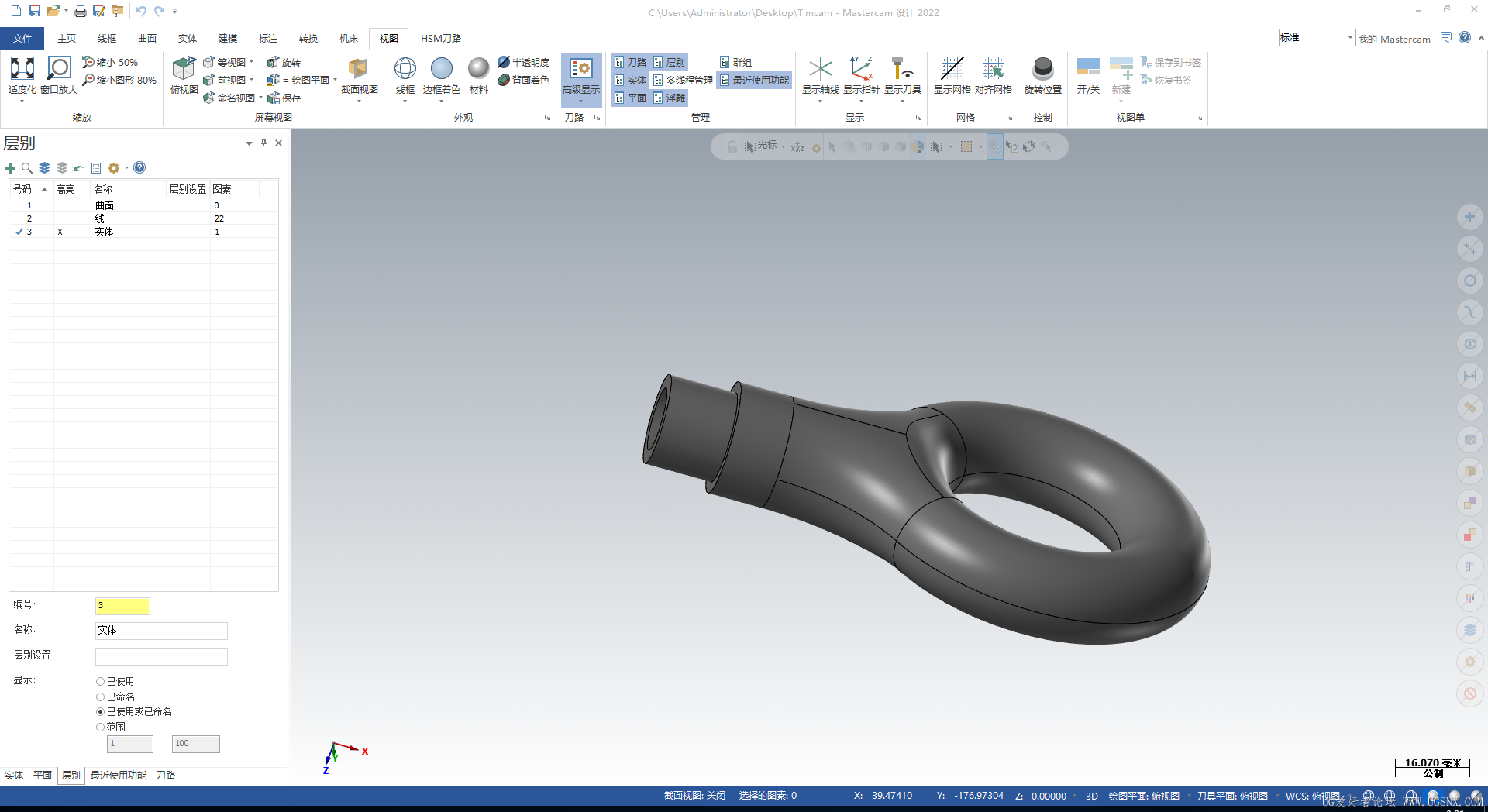Click the 适度化 fit-to-screen icon
The height and width of the screenshot is (812, 1488).
pyautogui.click(x=22, y=69)
